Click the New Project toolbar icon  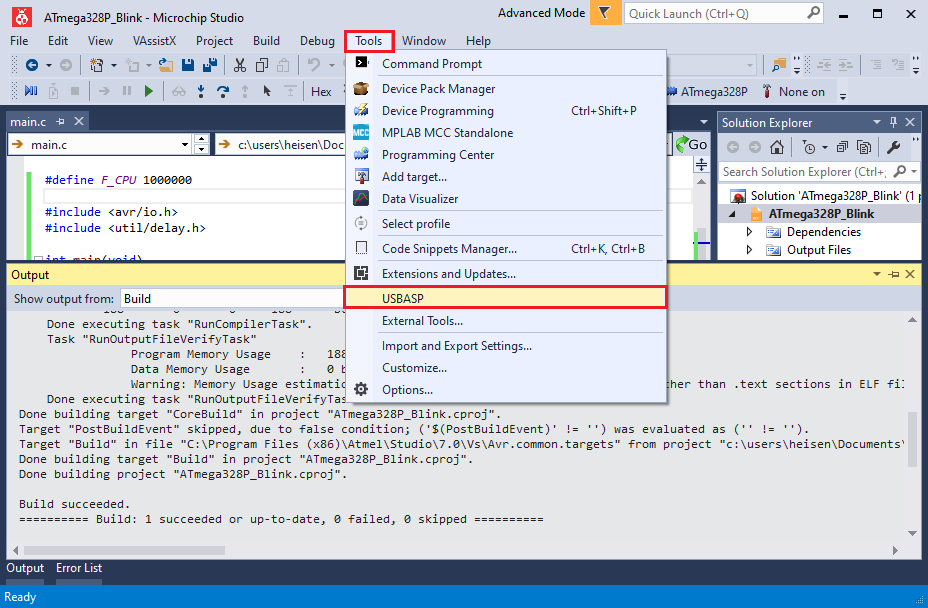point(96,65)
